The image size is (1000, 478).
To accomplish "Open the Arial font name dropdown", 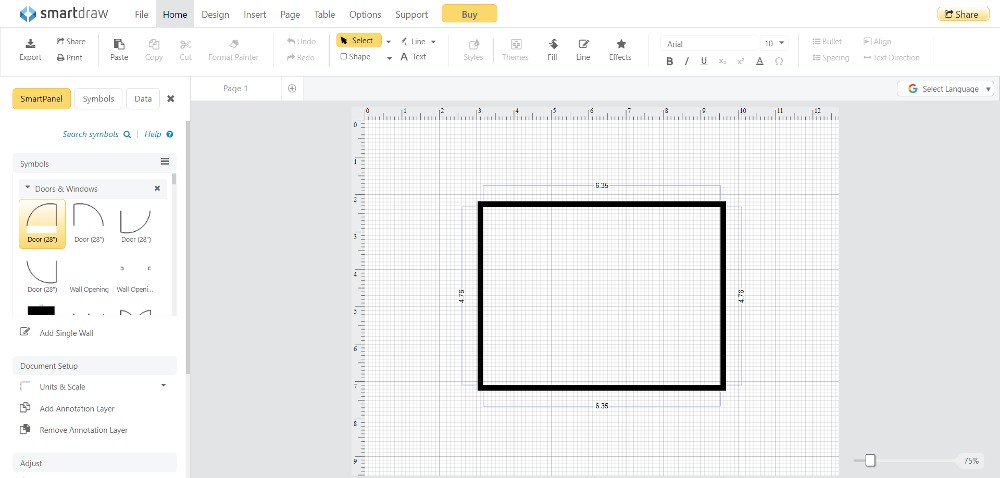I will (710, 43).
